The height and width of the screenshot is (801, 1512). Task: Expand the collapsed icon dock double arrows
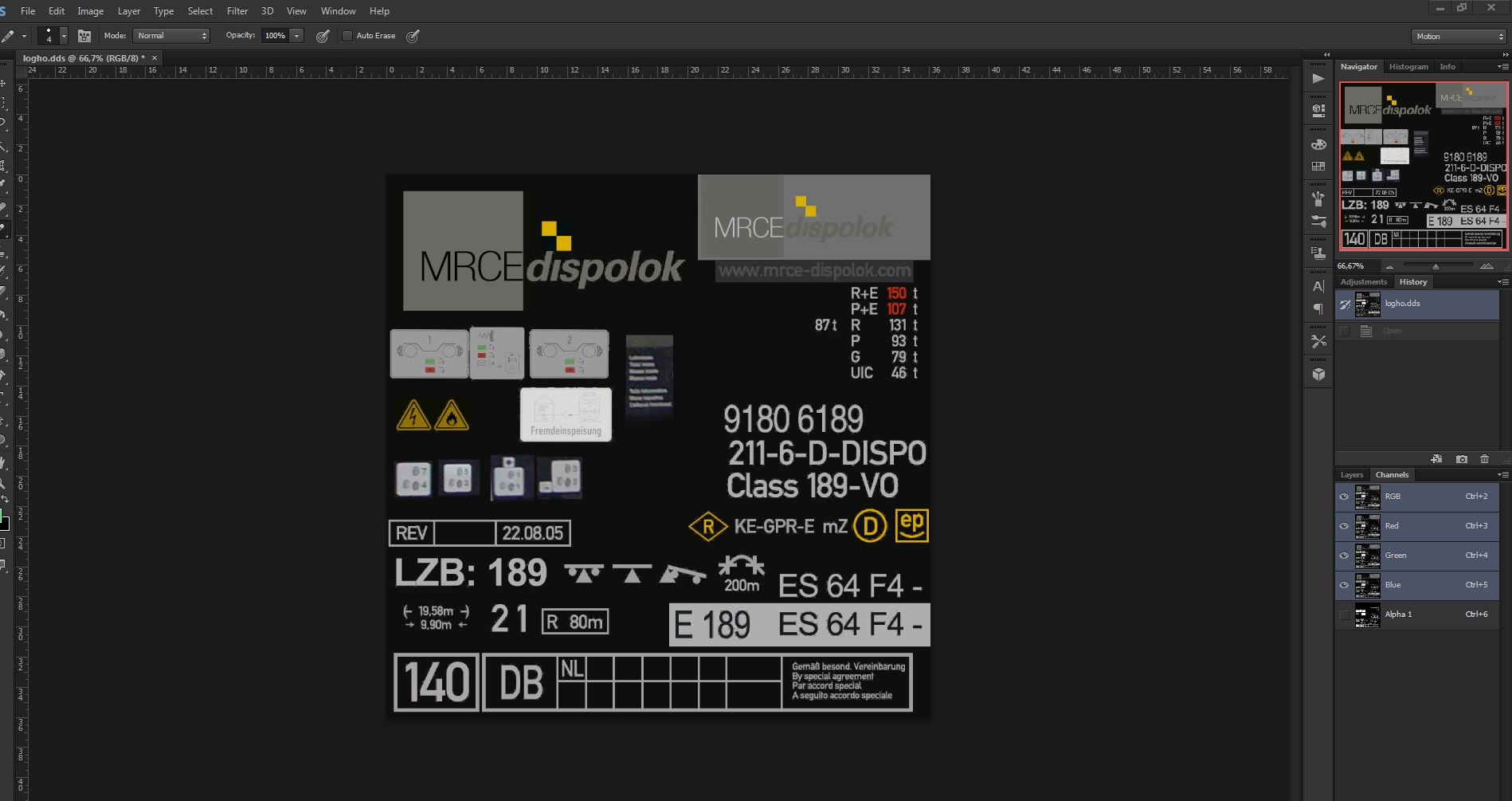point(1326,54)
